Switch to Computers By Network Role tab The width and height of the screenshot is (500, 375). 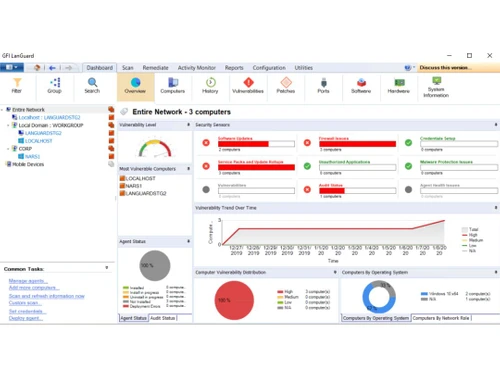[441, 318]
